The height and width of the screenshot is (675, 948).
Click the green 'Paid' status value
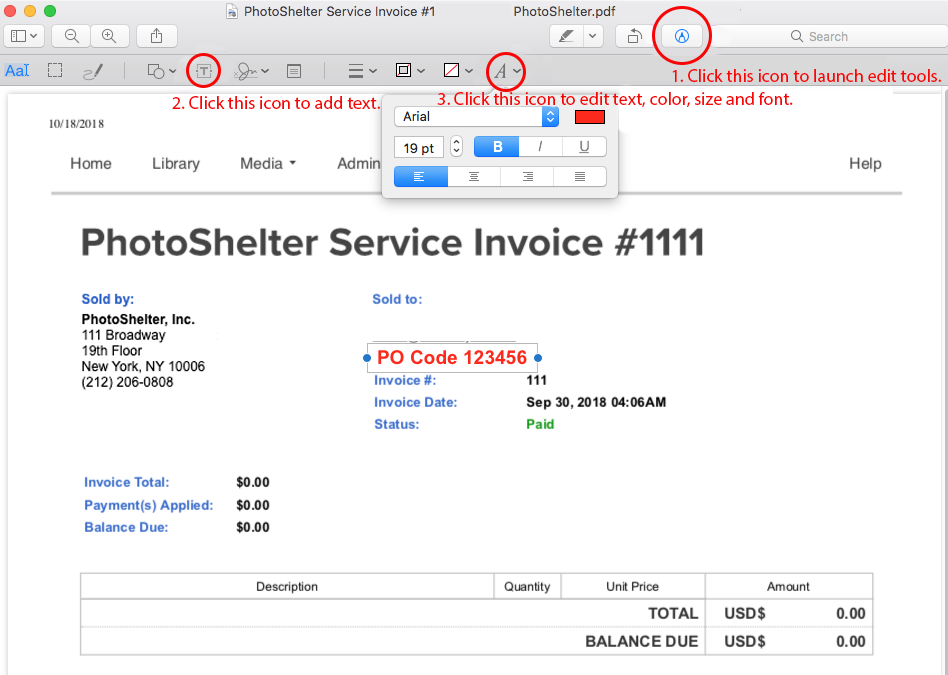click(x=540, y=424)
